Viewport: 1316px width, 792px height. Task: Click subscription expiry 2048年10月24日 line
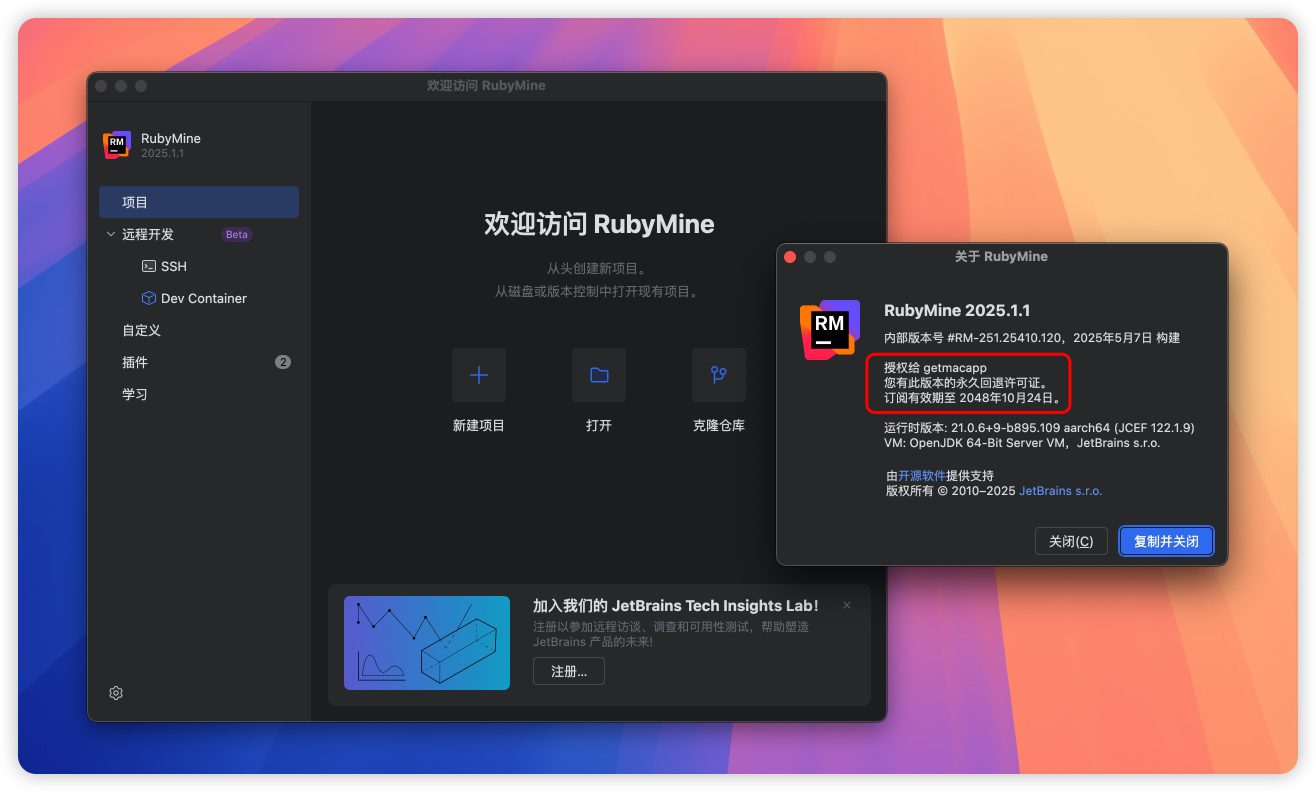pyautogui.click(x=974, y=398)
